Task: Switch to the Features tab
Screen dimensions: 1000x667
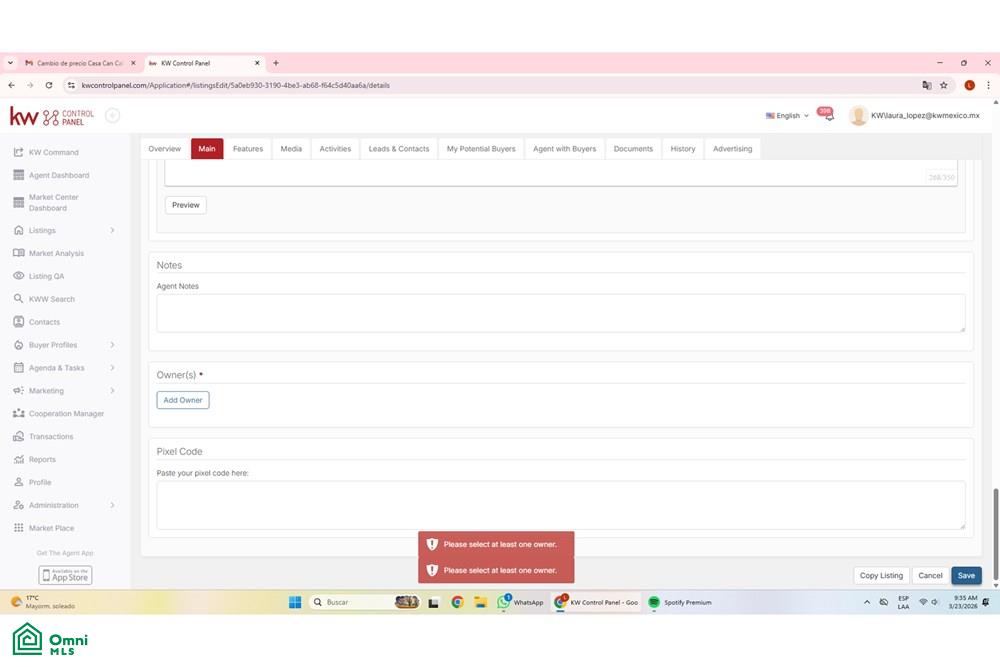Action: [x=247, y=149]
